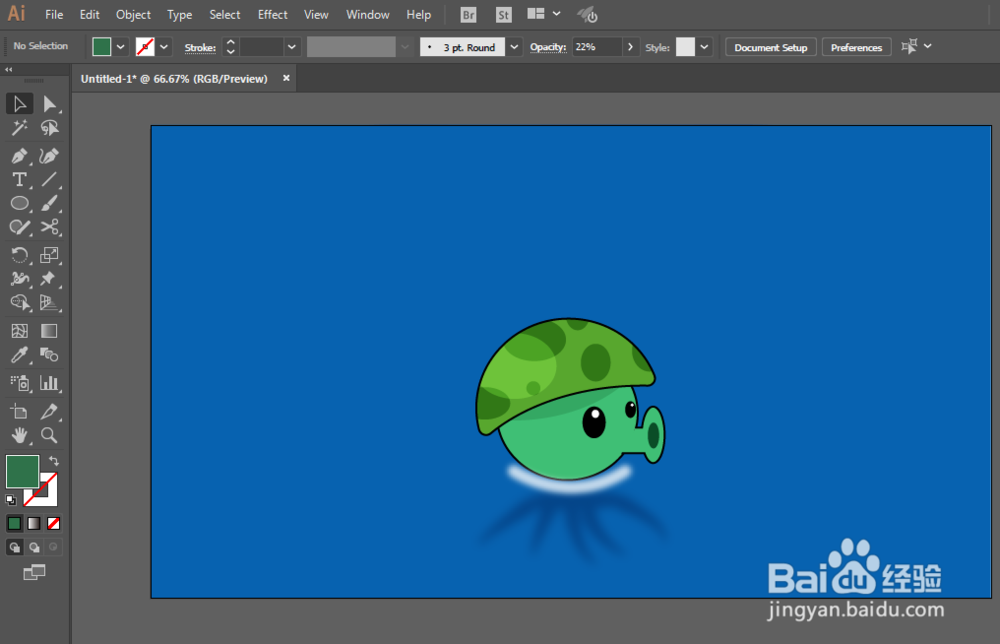Select the Symbol Sprayer tool
Image resolution: width=1000 pixels, height=644 pixels.
(x=20, y=383)
